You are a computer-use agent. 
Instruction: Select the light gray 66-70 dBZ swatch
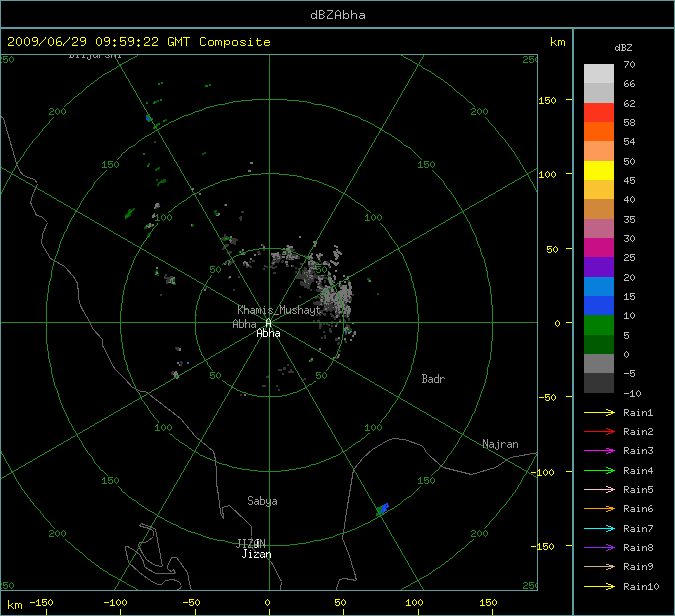coord(599,74)
